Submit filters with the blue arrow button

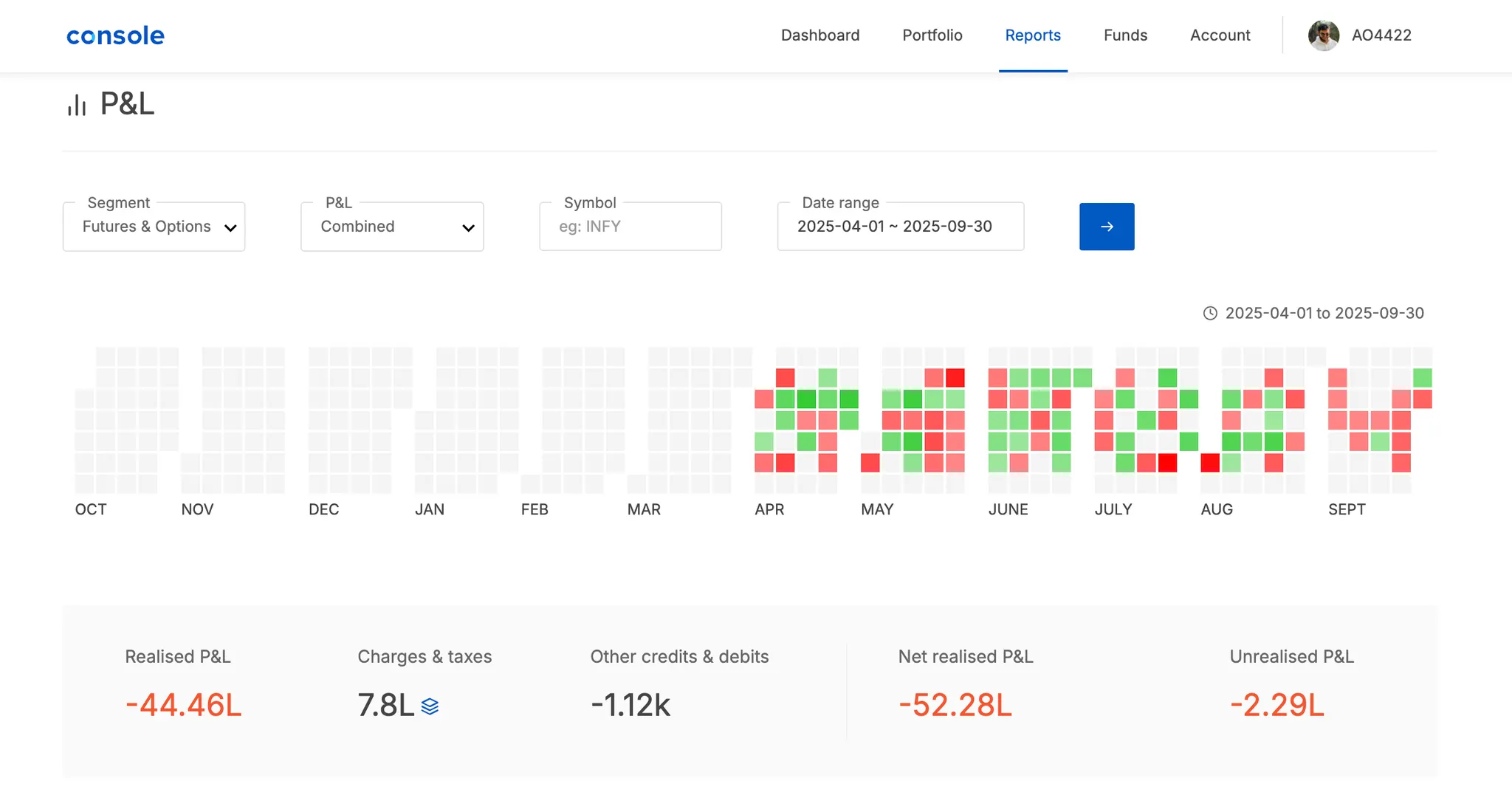[x=1106, y=227]
